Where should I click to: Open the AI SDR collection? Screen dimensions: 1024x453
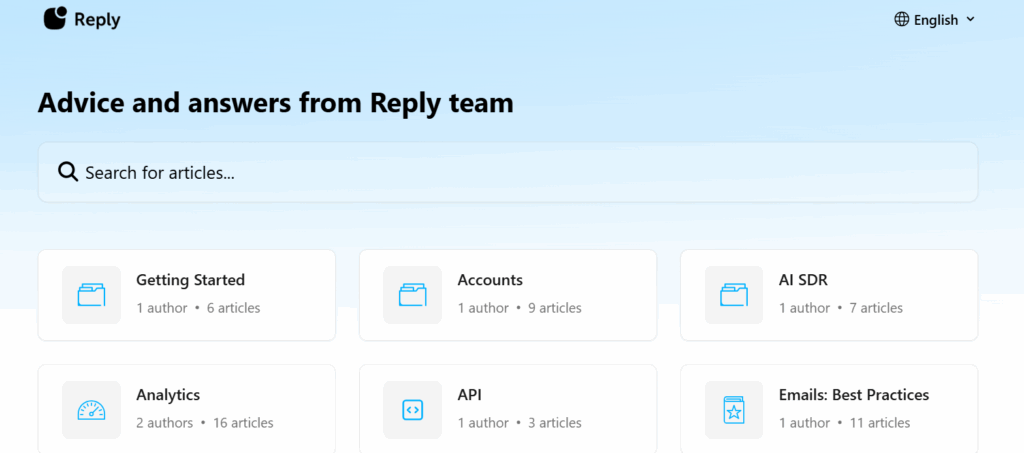(x=829, y=295)
